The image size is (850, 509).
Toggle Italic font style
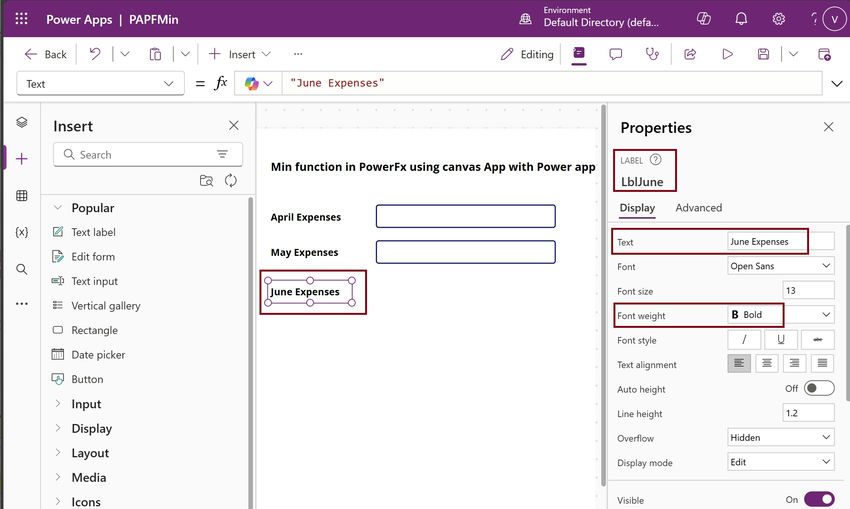(744, 339)
